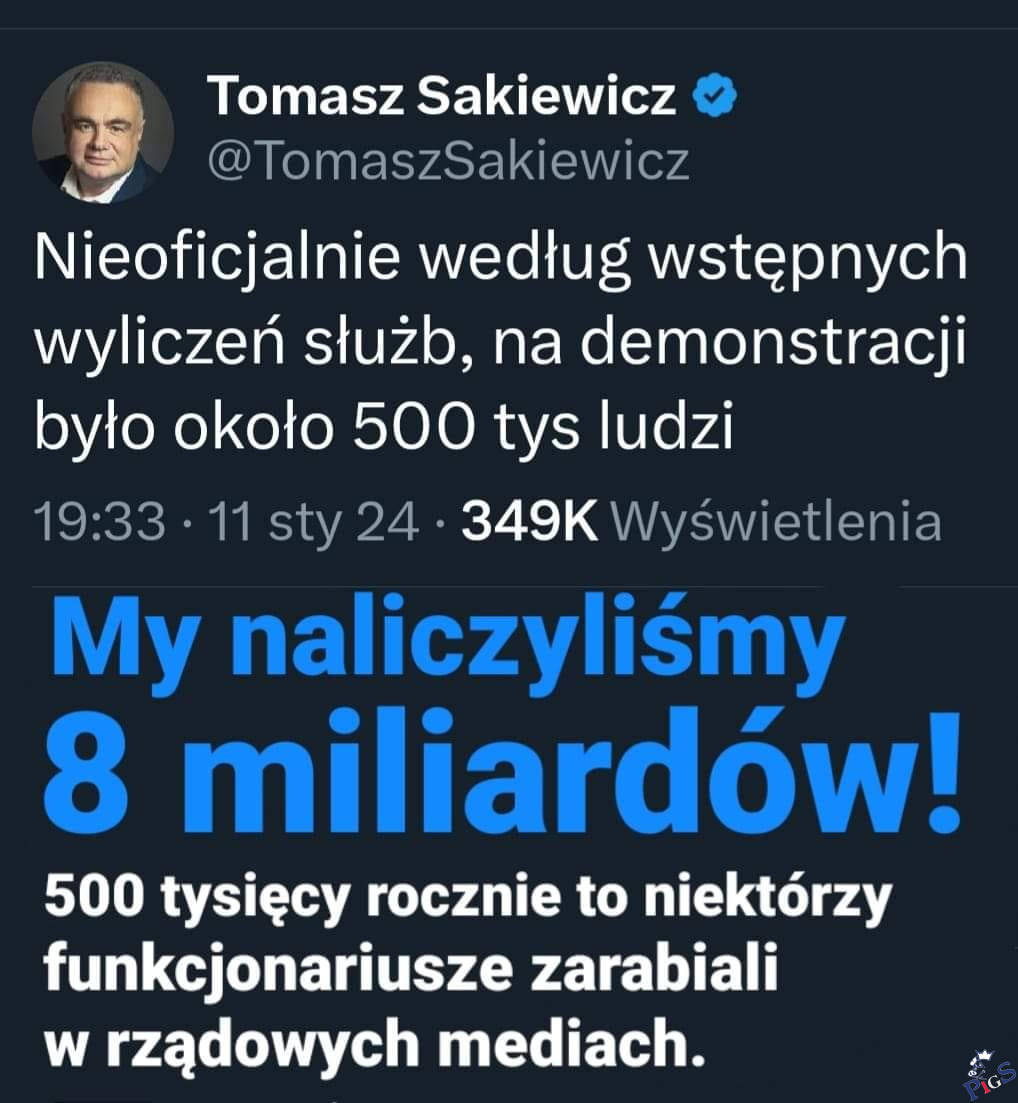This screenshot has width=1018, height=1103.
Task: Click the 349K views count
Action: 529,523
